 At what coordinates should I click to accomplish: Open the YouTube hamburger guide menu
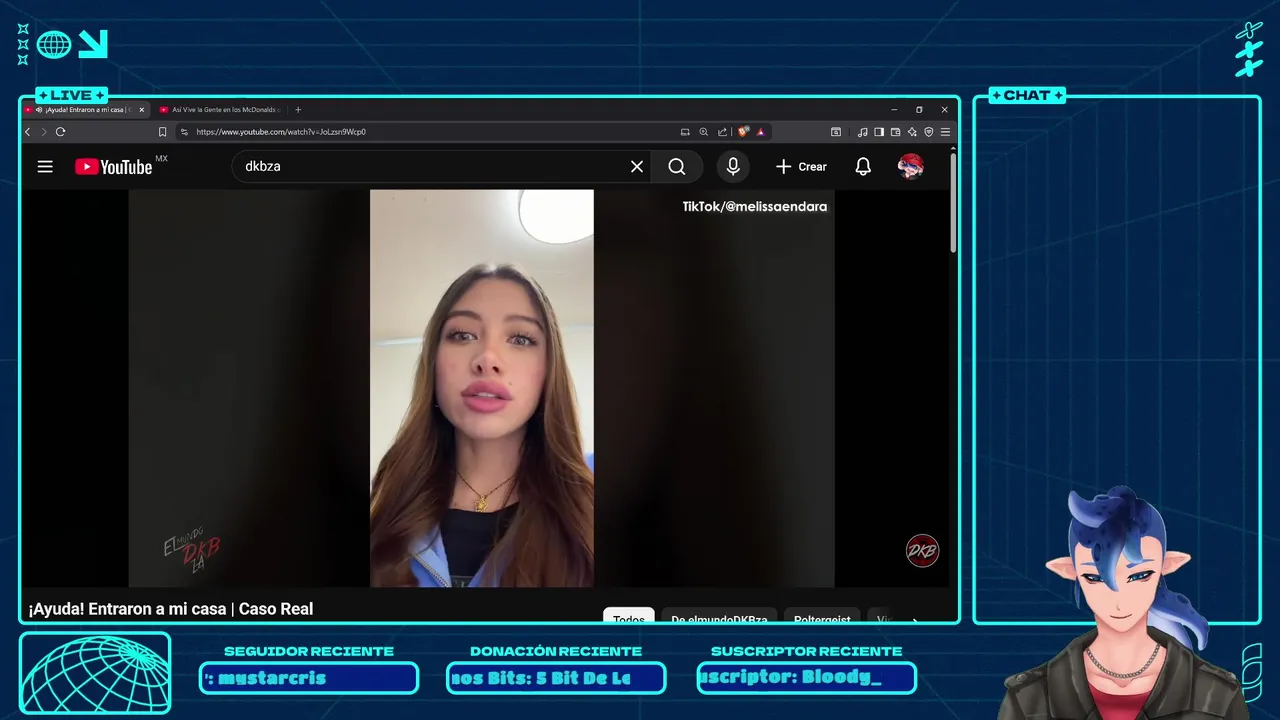pyautogui.click(x=45, y=167)
